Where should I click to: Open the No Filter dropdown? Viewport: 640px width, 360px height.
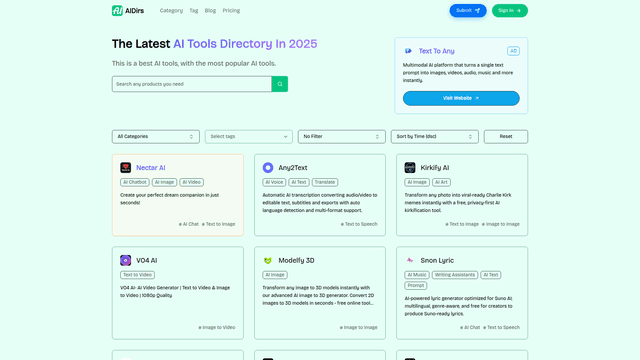(x=342, y=137)
